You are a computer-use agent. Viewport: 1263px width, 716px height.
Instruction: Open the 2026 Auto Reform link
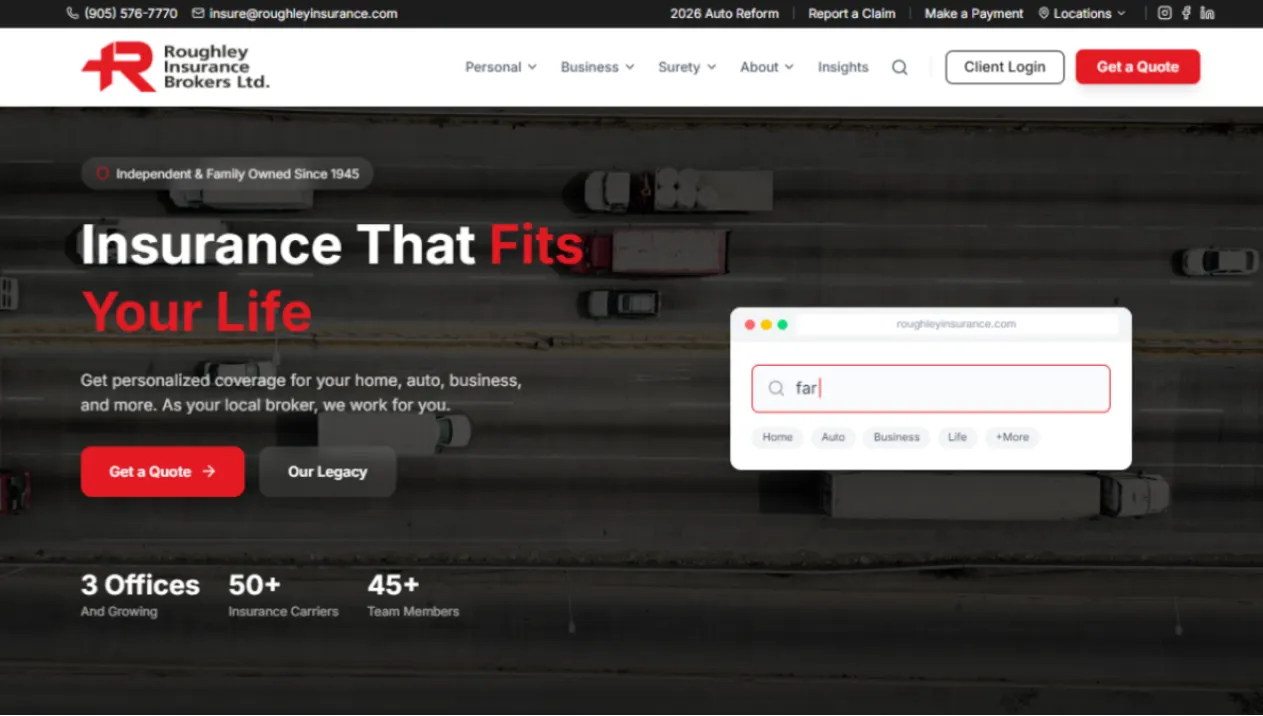[x=724, y=14]
